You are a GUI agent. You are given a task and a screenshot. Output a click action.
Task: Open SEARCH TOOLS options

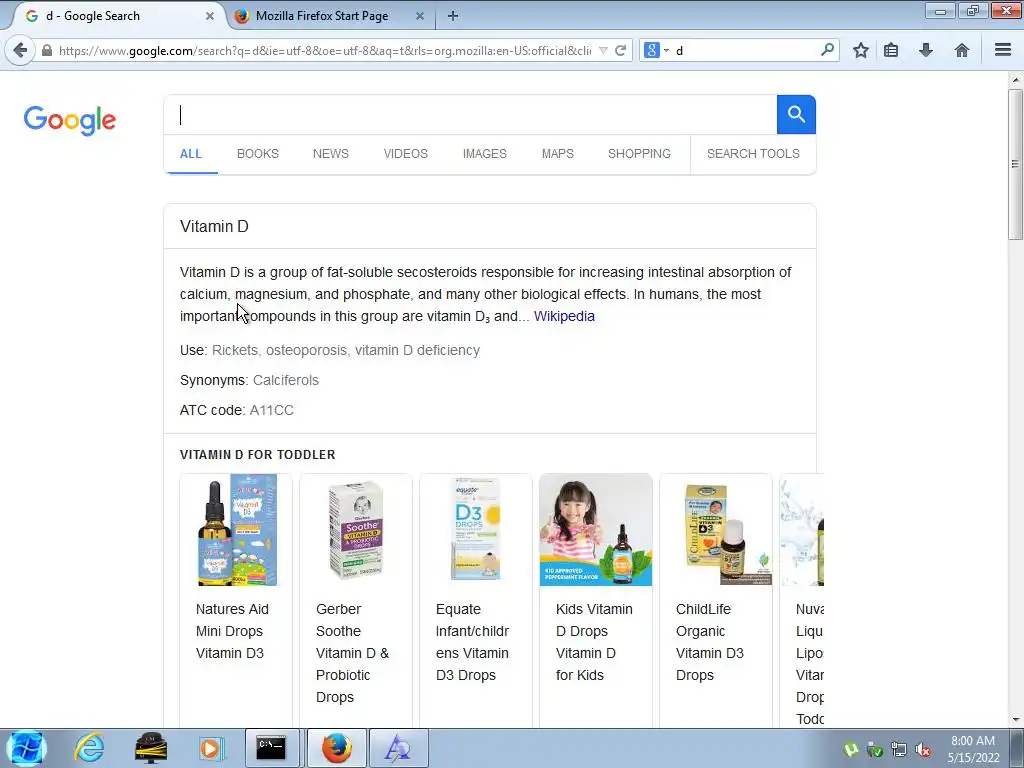[753, 153]
